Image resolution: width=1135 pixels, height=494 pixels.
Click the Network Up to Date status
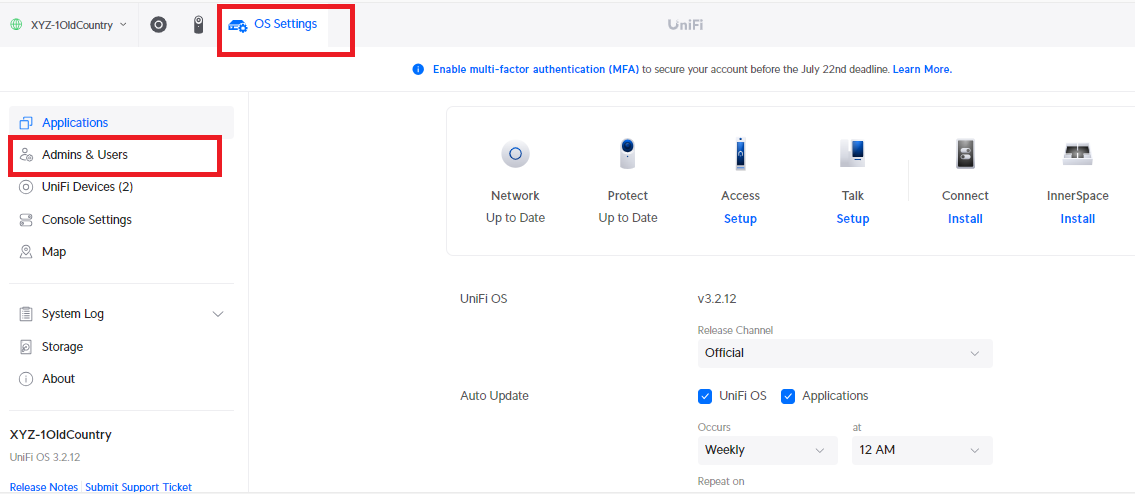515,218
